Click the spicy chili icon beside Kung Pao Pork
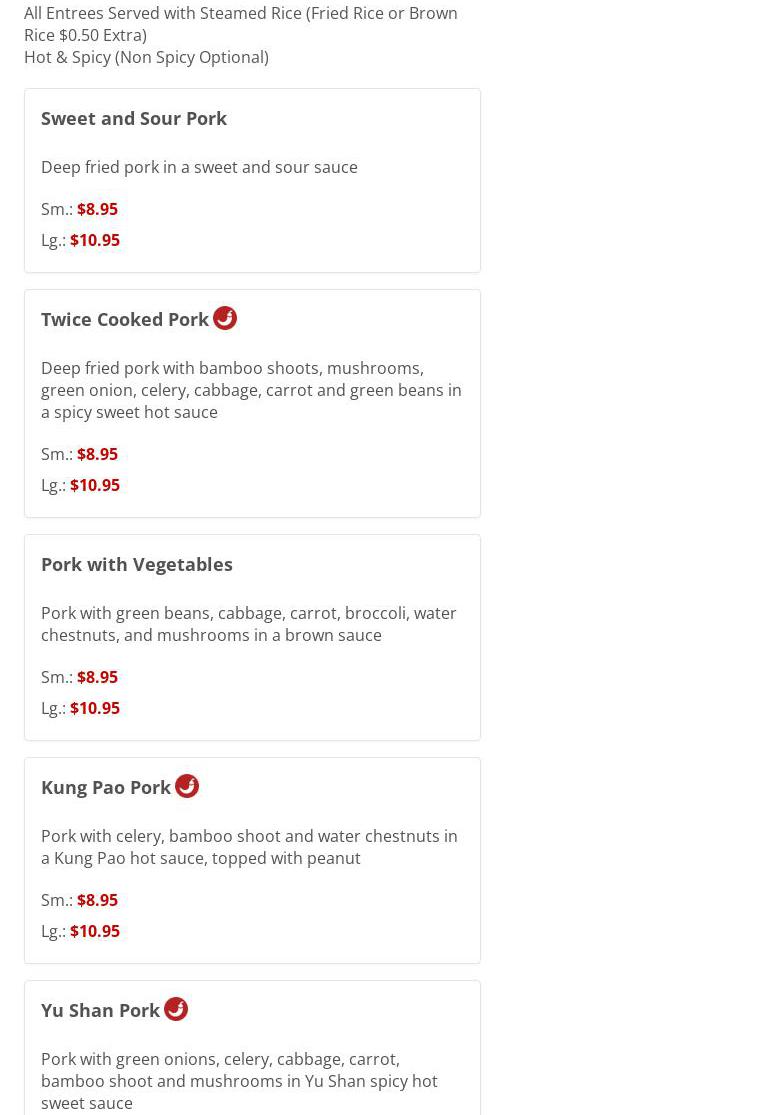Viewport: 770px width, 1115px height. tap(187, 786)
